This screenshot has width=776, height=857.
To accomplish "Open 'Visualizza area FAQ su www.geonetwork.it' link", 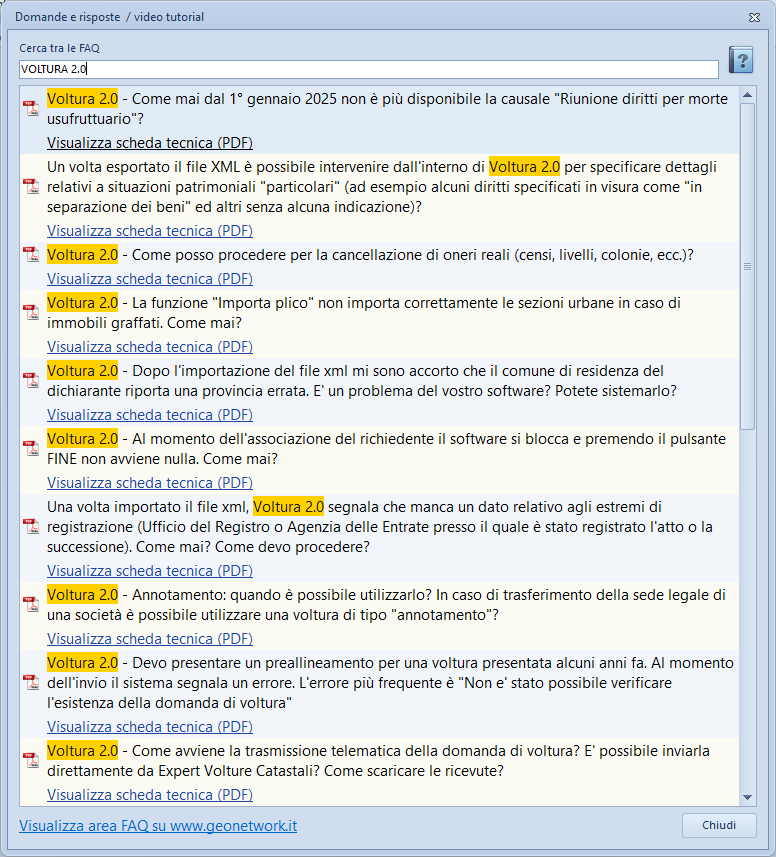I will [x=158, y=825].
